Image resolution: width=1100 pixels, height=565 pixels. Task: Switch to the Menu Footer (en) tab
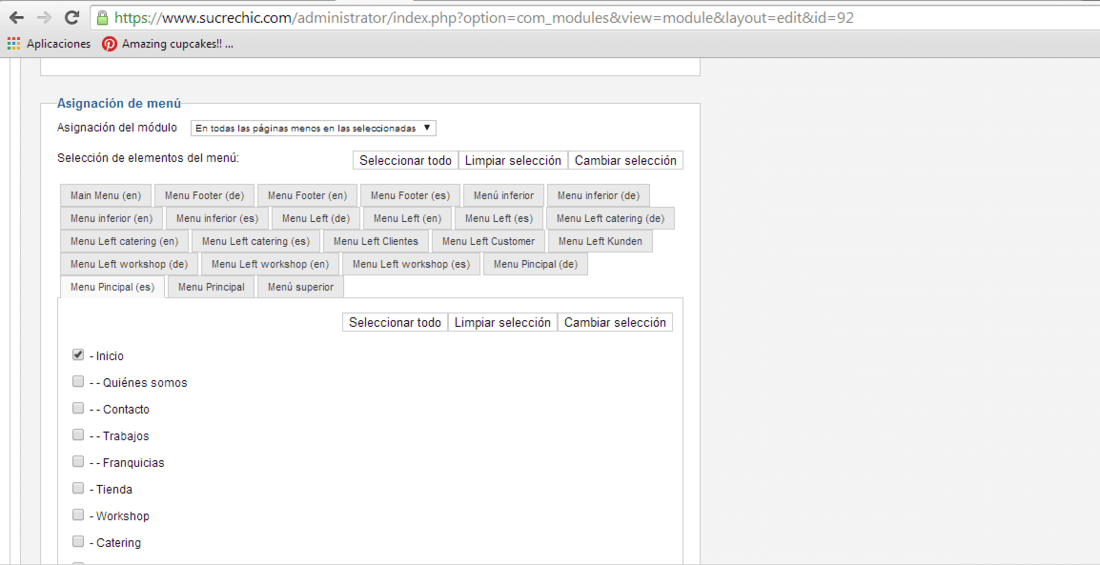(307, 194)
